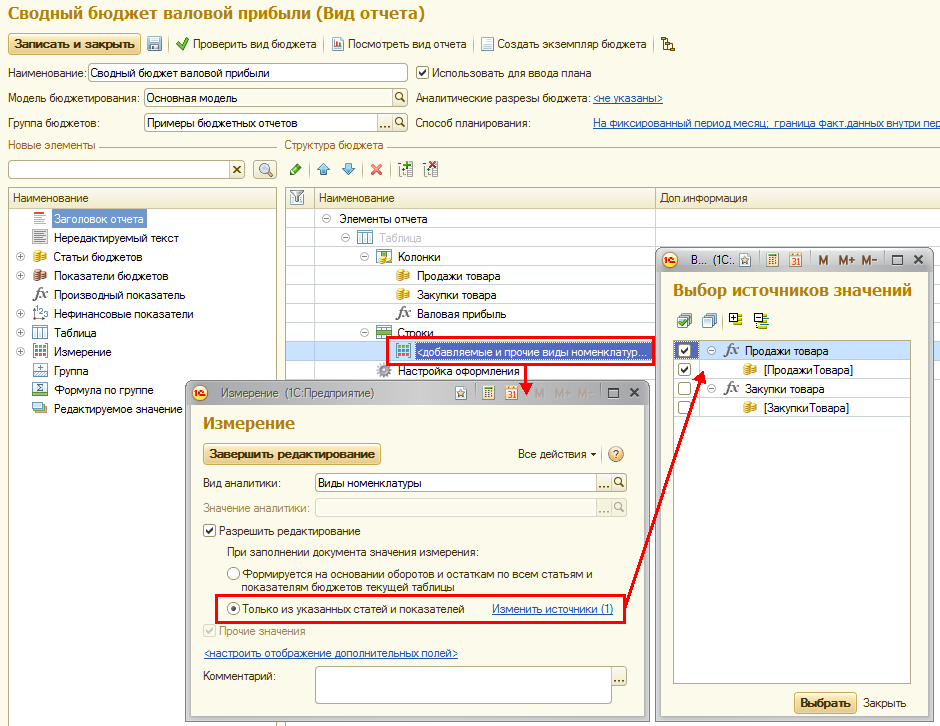The image size is (940, 726).
Task: Click 'Создать экземпляр бюджета' toolbar command
Action: (564, 44)
